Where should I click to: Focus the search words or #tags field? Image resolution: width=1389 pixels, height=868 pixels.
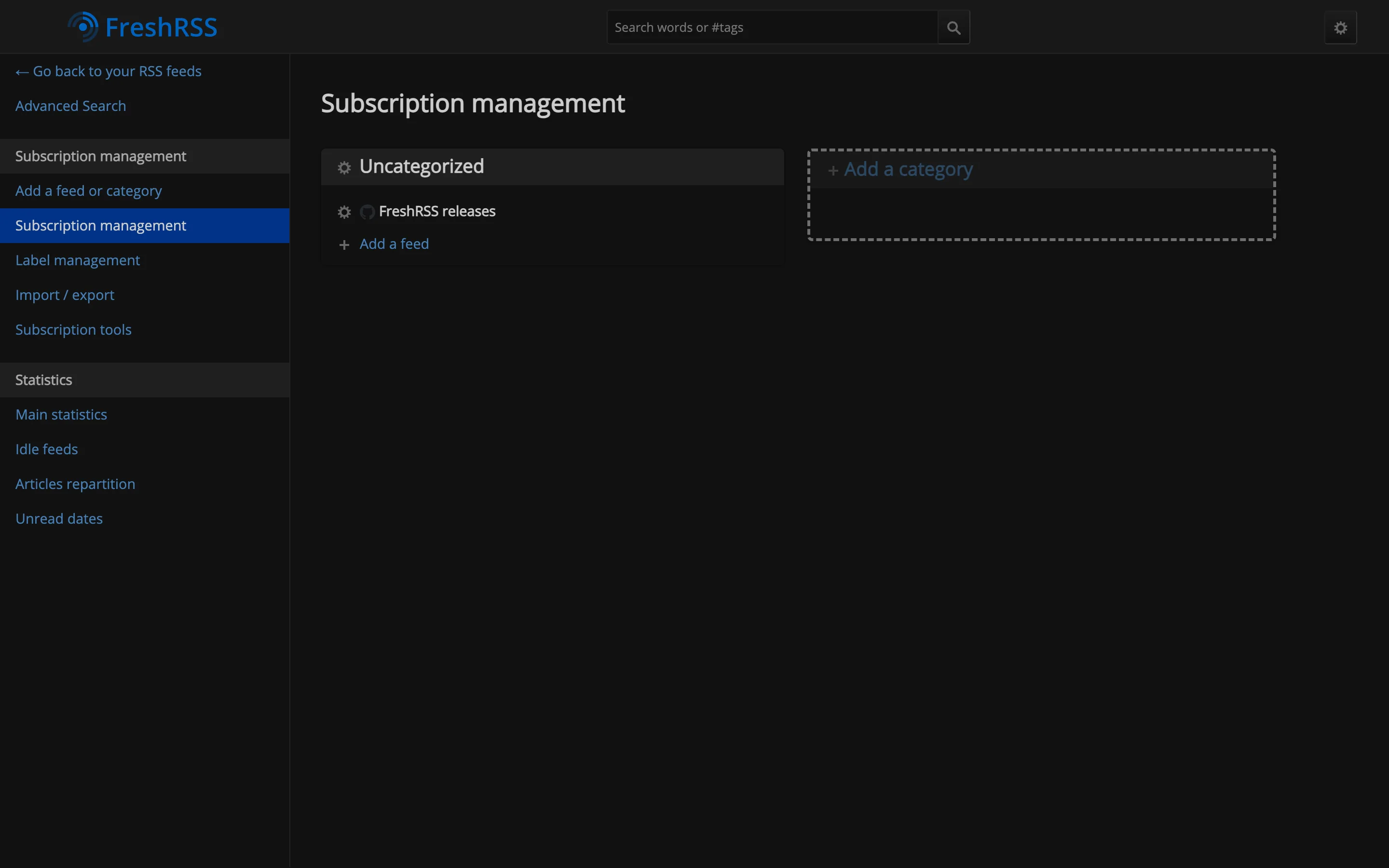pyautogui.click(x=772, y=27)
